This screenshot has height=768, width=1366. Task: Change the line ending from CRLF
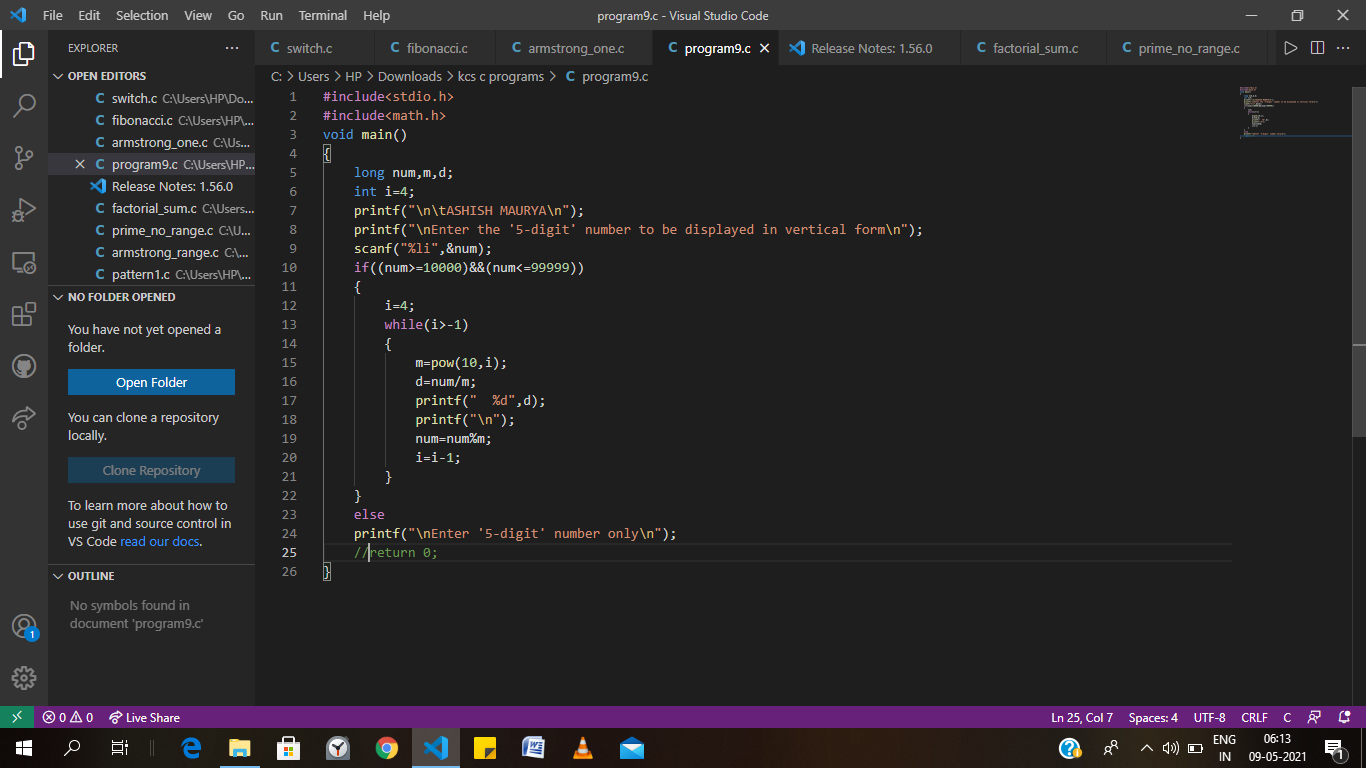click(x=1254, y=717)
